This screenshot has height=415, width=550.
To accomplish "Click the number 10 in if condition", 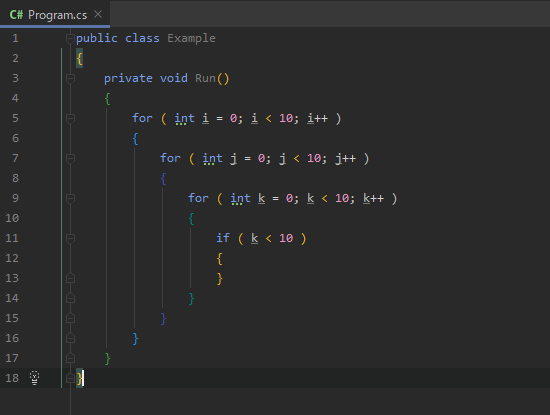I will coord(286,239).
